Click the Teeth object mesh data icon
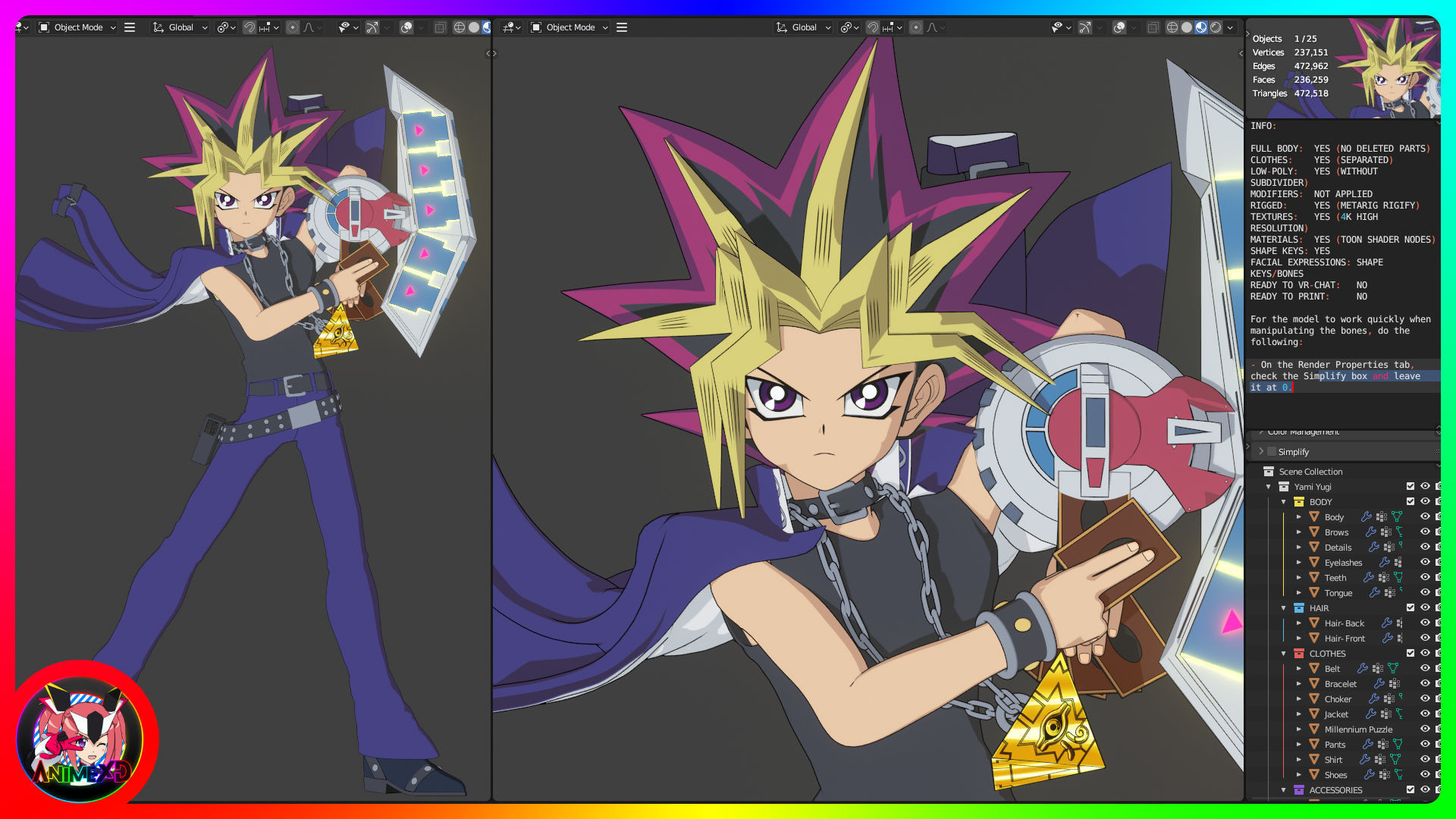 (1398, 577)
